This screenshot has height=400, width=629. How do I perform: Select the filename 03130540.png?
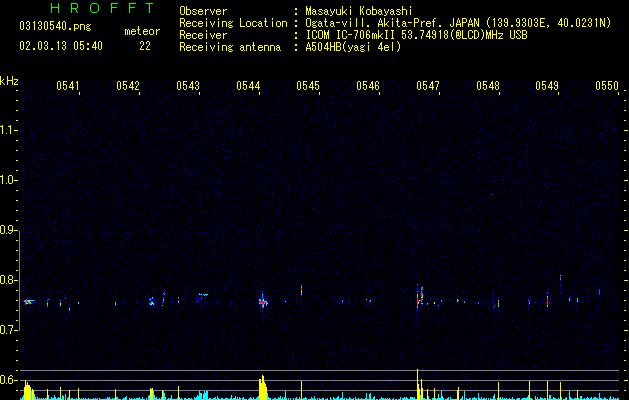click(x=55, y=26)
